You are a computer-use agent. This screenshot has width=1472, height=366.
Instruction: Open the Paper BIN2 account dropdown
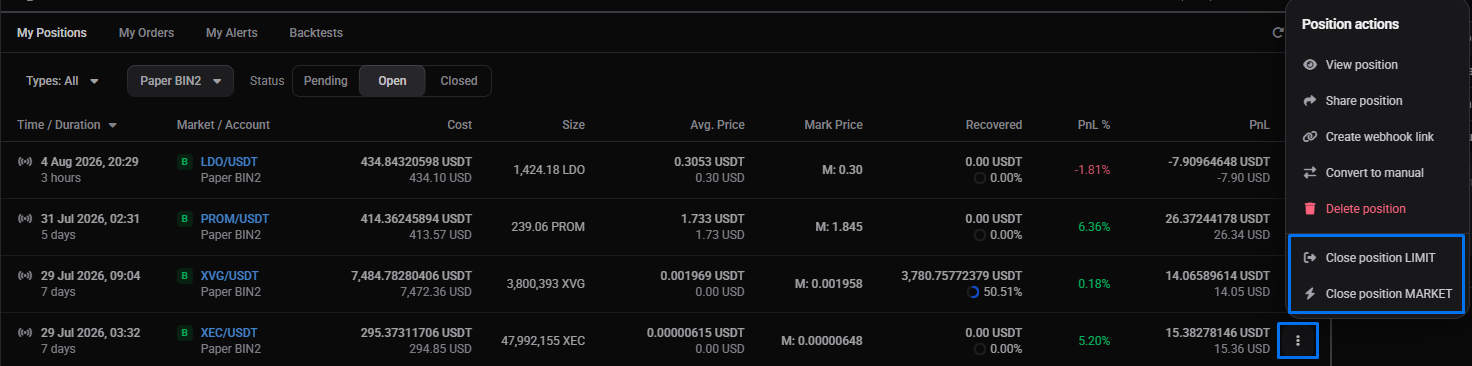tap(180, 81)
